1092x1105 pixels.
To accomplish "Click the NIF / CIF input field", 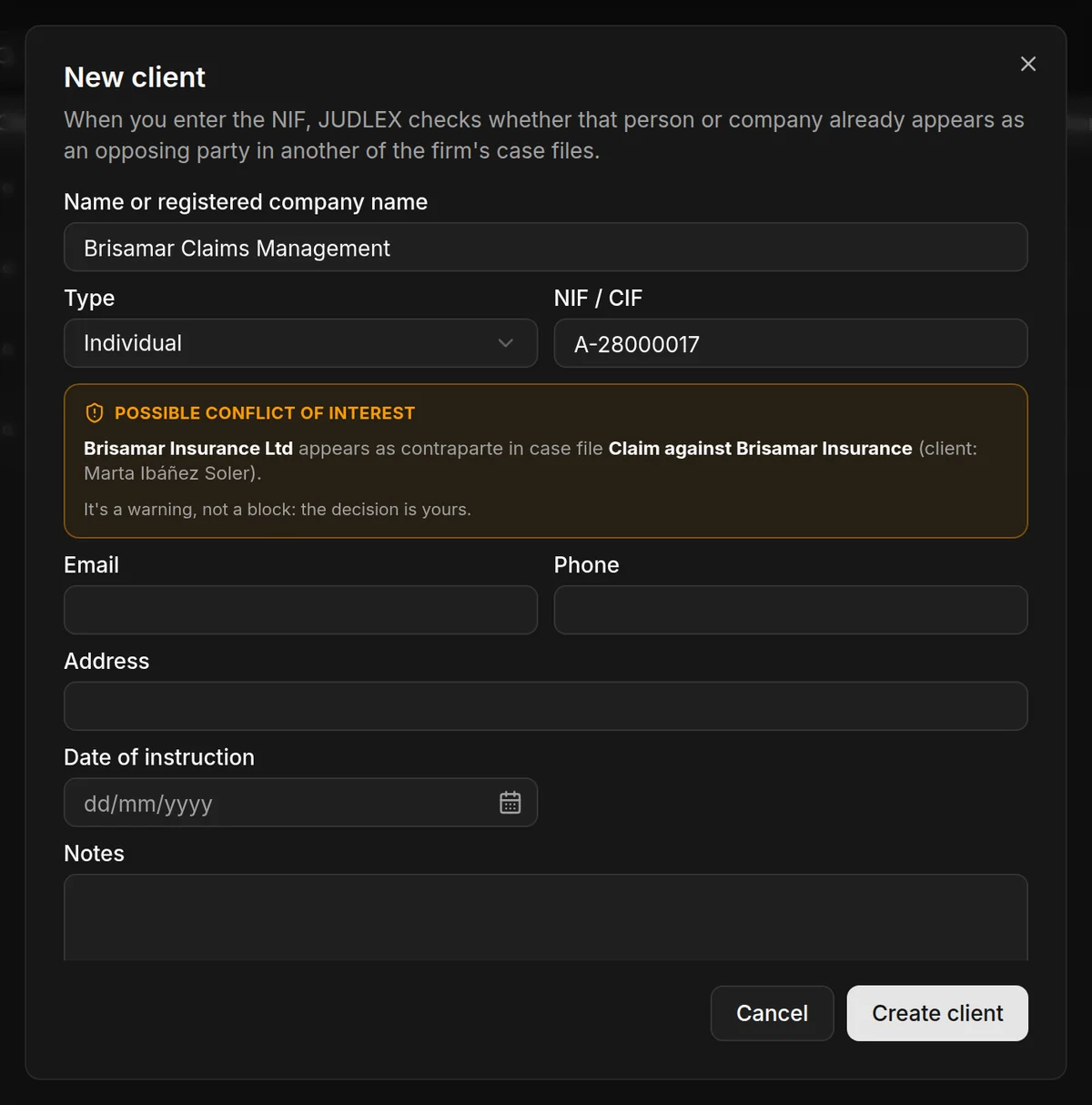I will pos(791,343).
